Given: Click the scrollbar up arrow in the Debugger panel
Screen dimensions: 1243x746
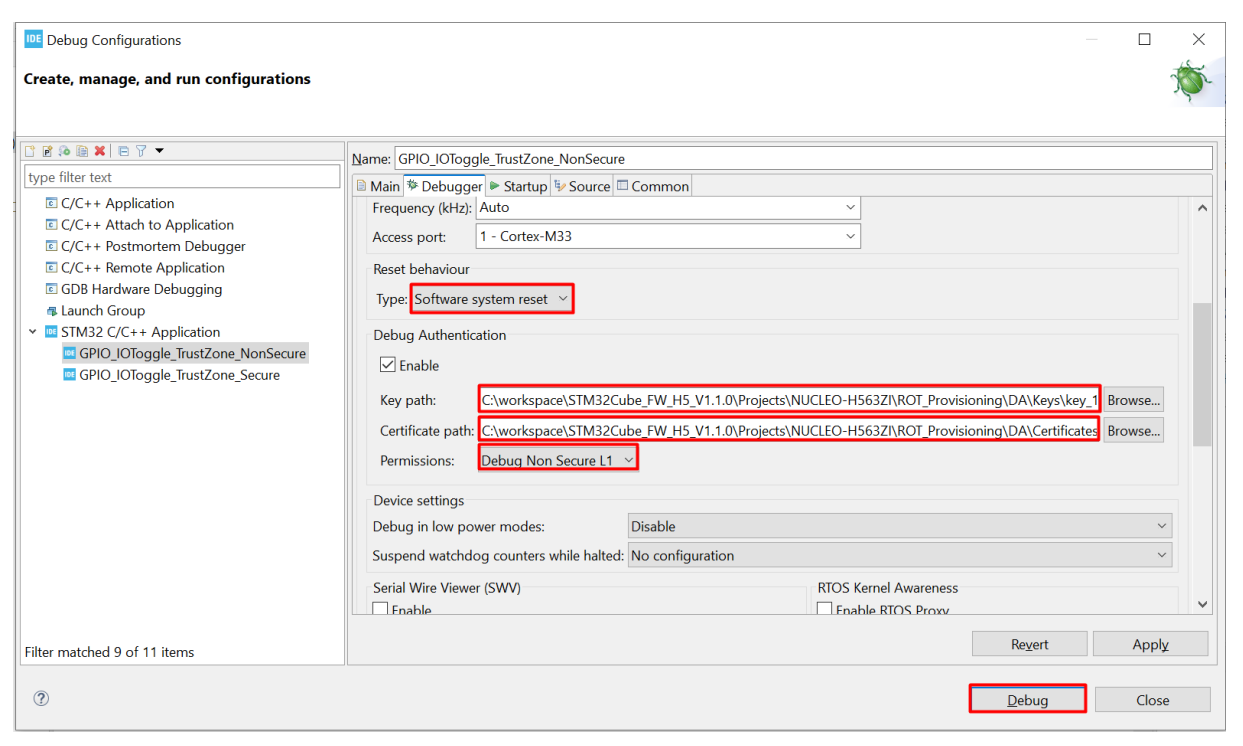Looking at the screenshot, I should 1202,208.
